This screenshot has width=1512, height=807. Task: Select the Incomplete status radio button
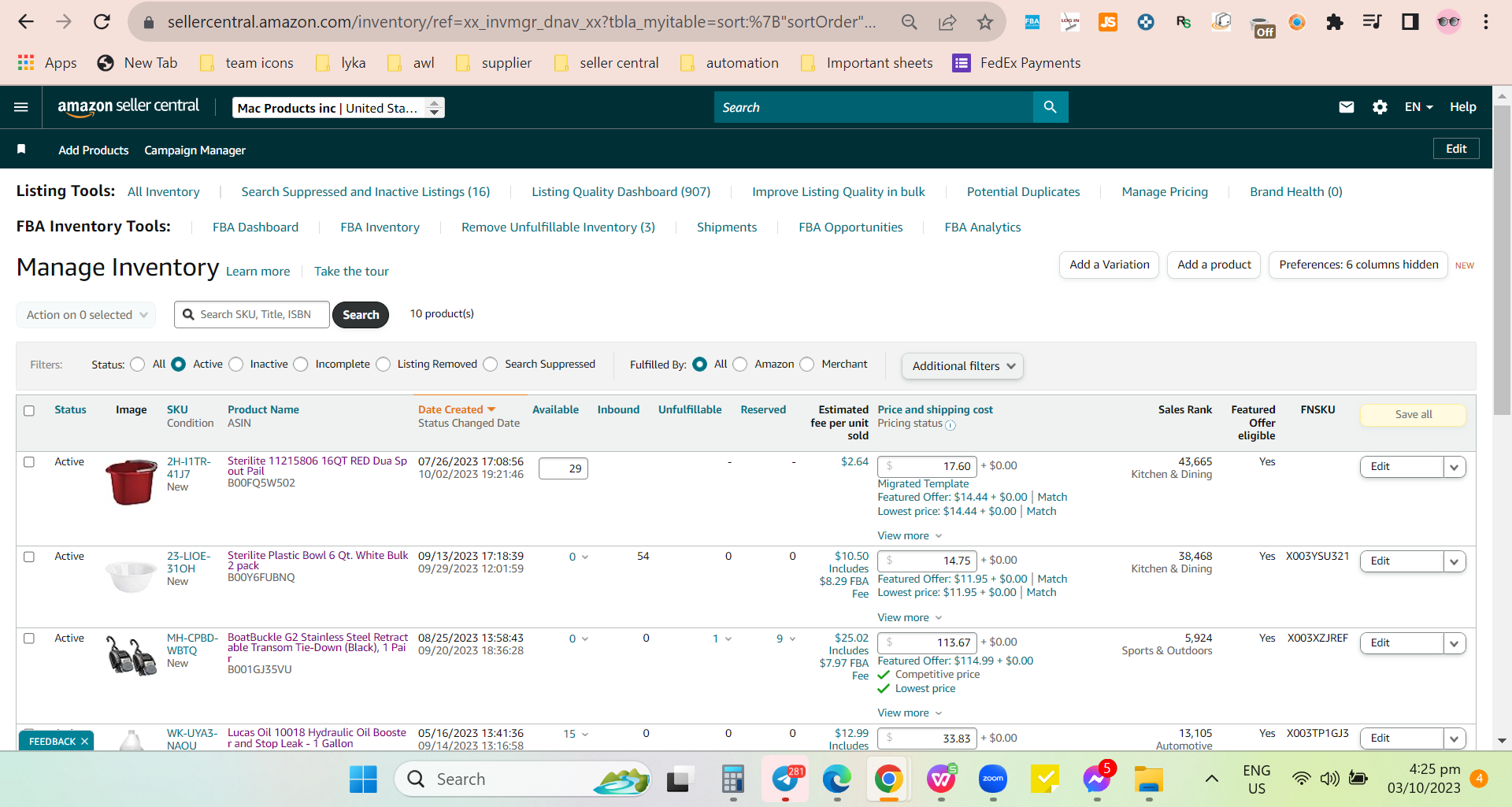coord(301,365)
